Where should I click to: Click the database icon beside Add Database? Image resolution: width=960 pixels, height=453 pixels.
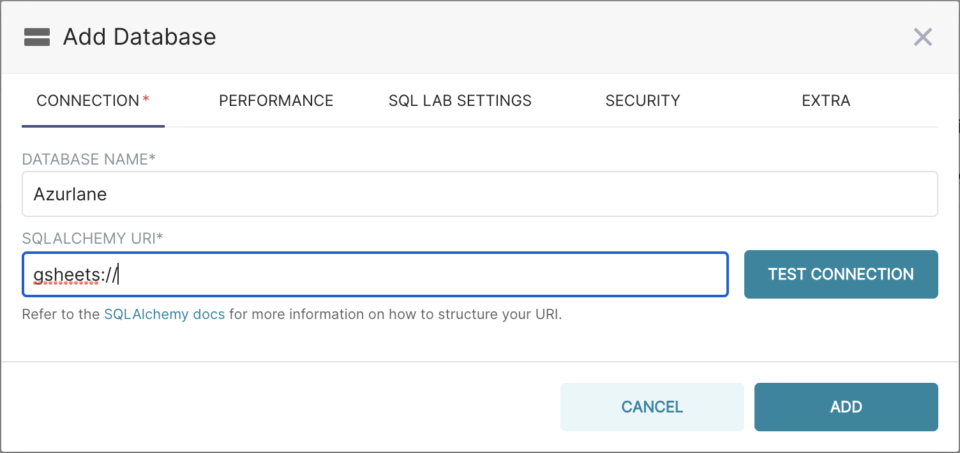coord(37,38)
